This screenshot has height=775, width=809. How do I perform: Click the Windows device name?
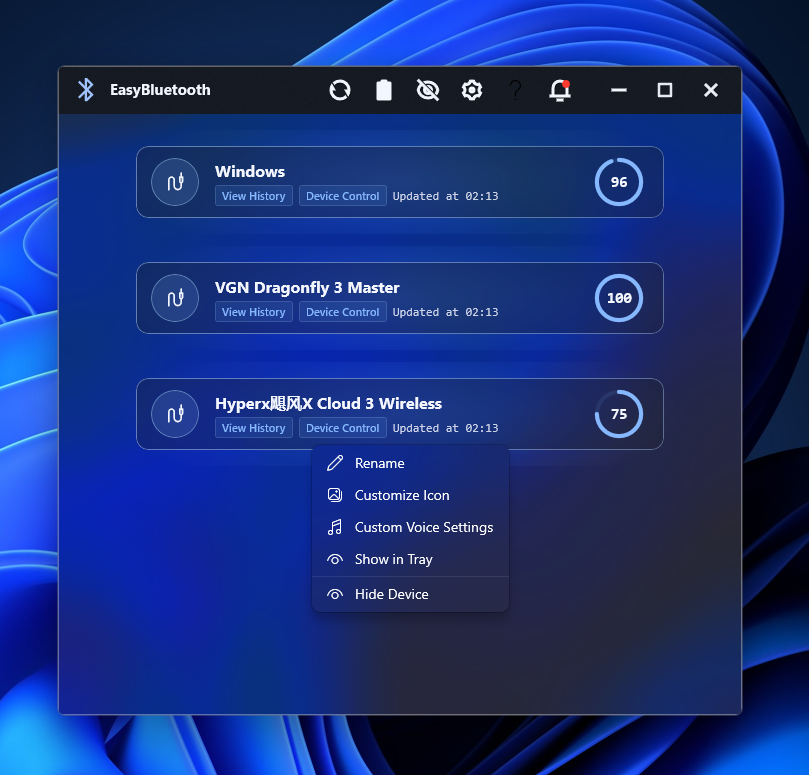click(x=250, y=171)
